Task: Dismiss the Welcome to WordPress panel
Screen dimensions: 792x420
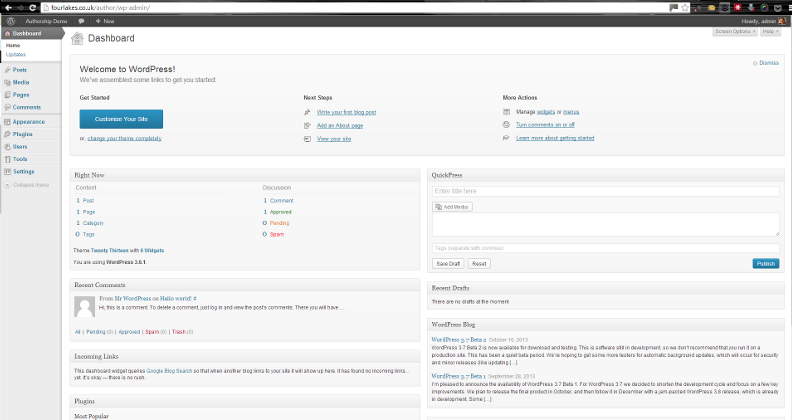Action: click(x=767, y=63)
